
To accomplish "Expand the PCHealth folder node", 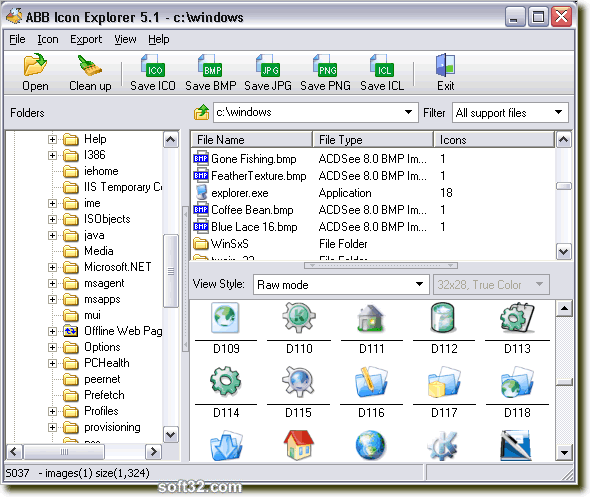I will pos(52,363).
